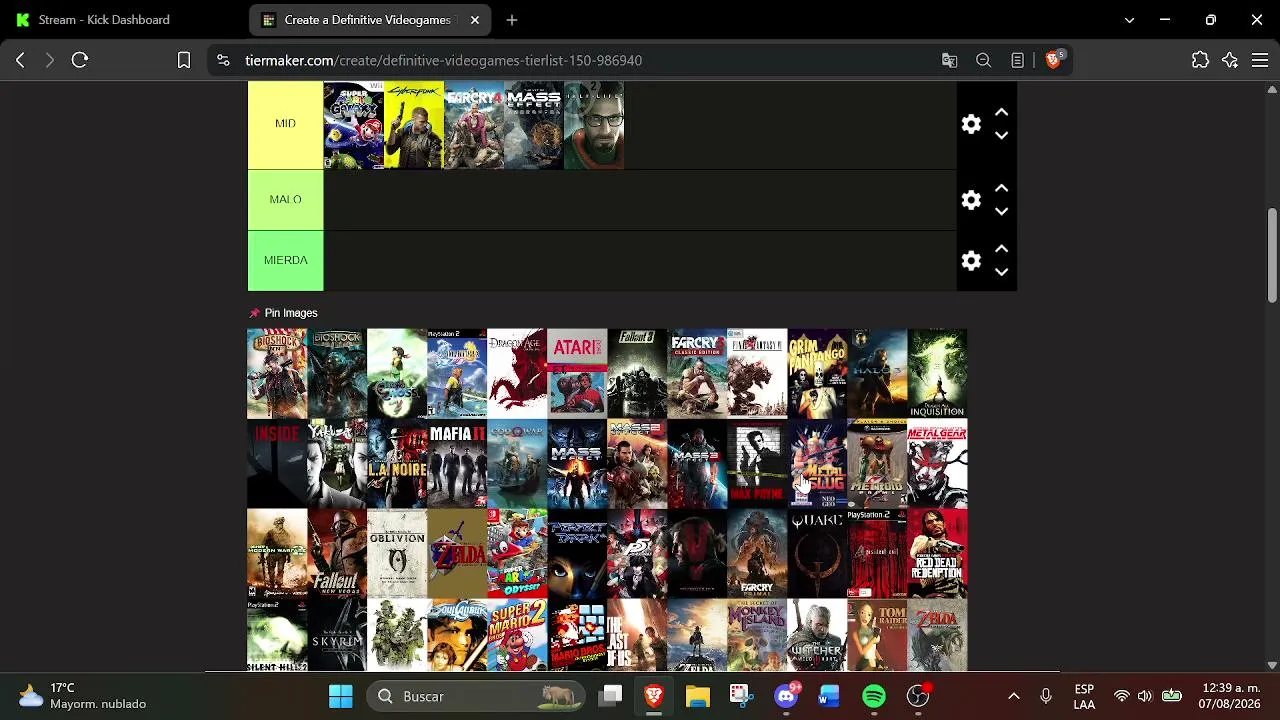The image size is (1280, 720).
Task: Open the zoom magnifier in address bar
Action: coord(984,61)
